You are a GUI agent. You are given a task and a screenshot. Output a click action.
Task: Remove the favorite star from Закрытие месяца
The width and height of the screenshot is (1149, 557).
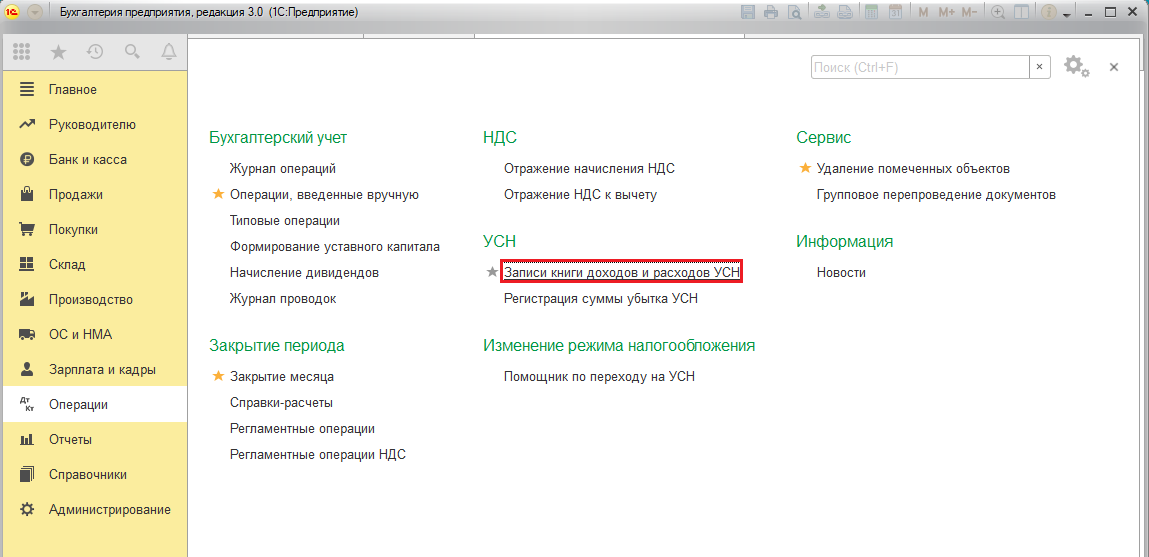(217, 377)
